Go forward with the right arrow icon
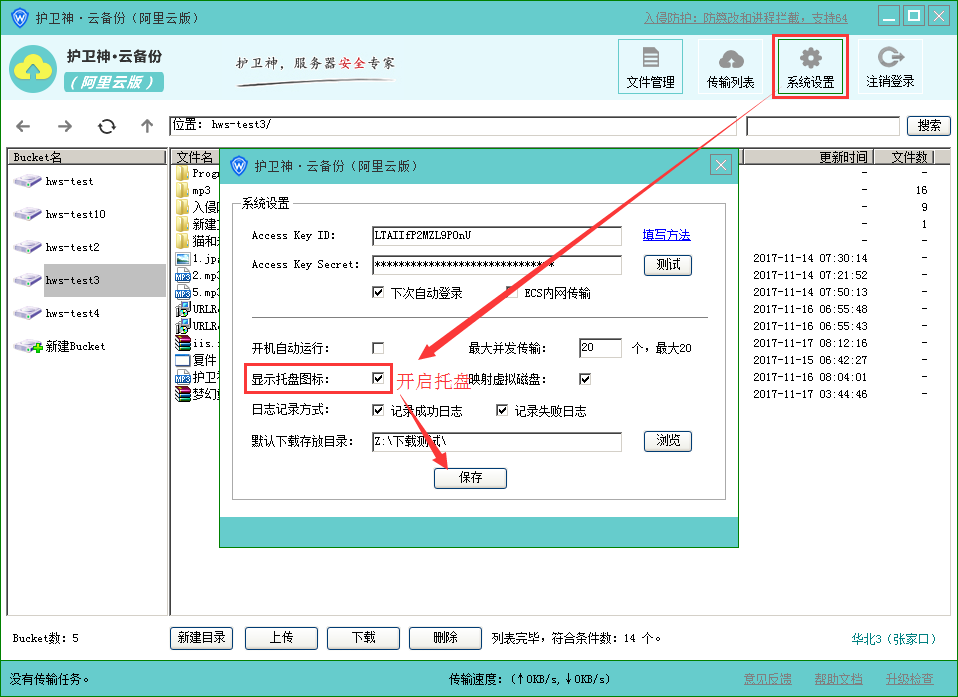Screen dimensions: 958x697 tap(65, 126)
